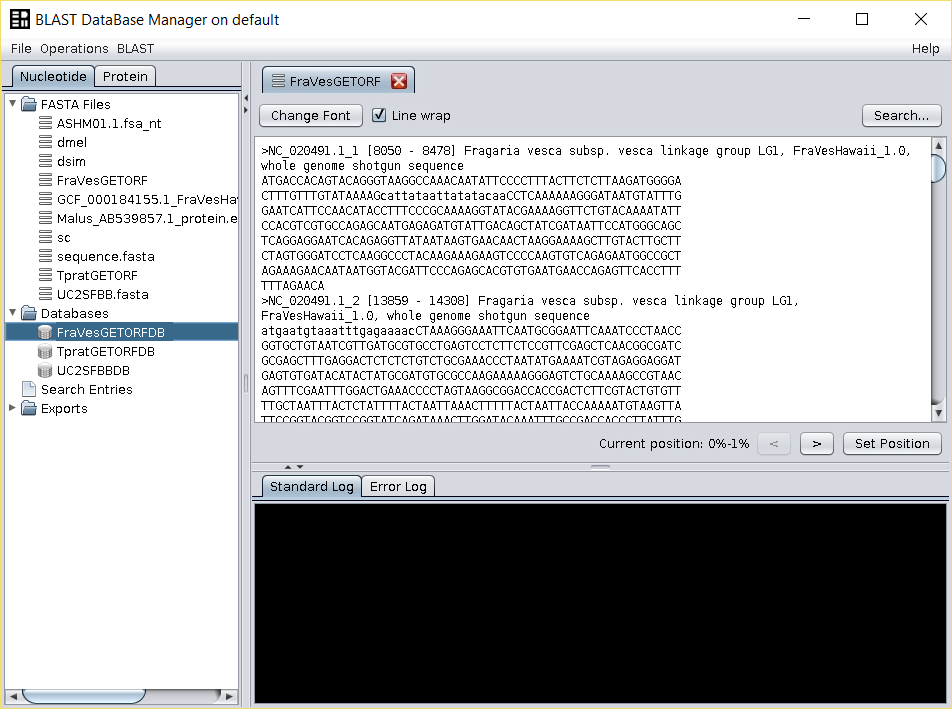Click the Change Font button
Screen dimensions: 952x709
coord(310,116)
